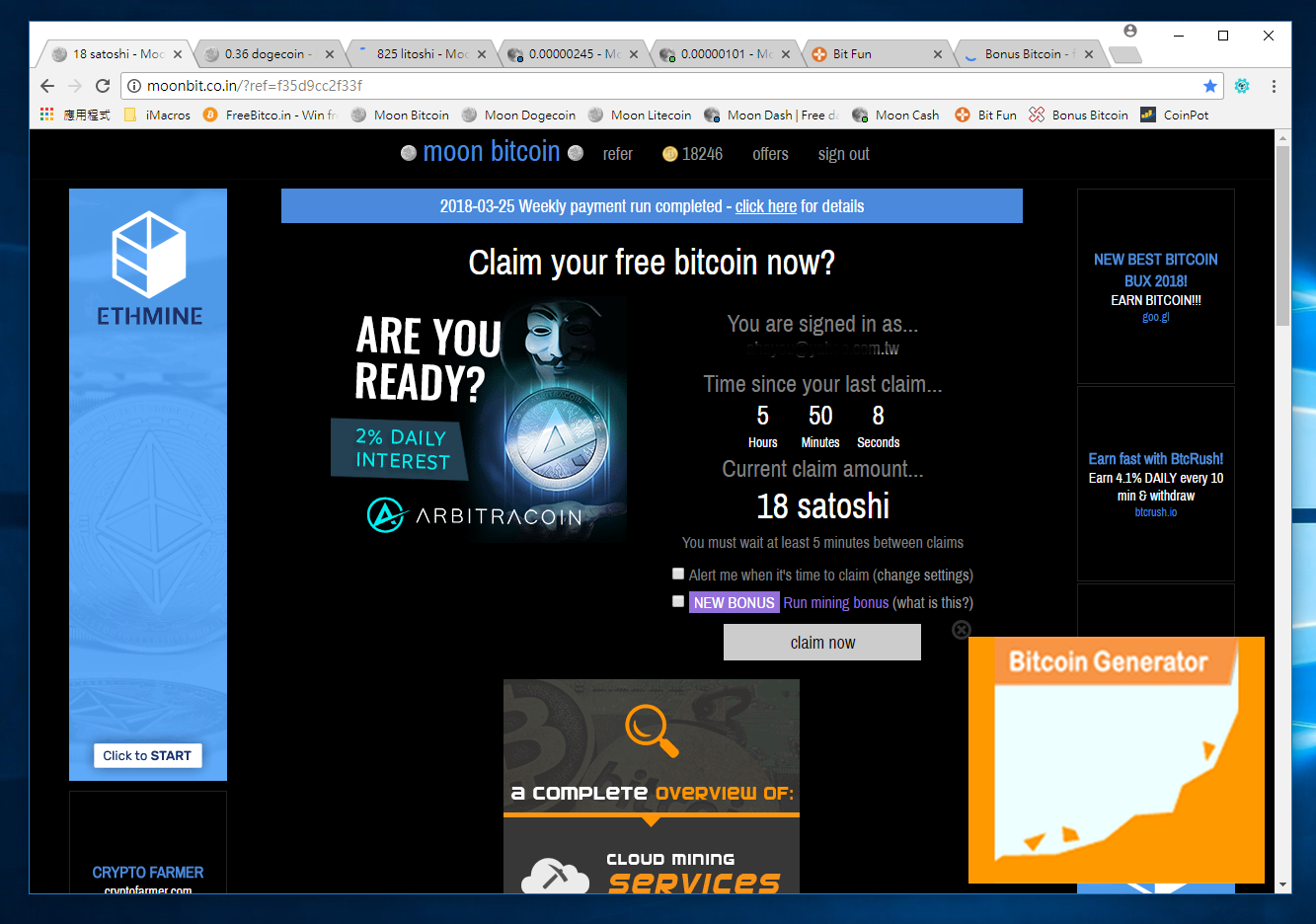Enable 'Run mining bonus' checkbox
This screenshot has width=1316, height=924.
(678, 601)
